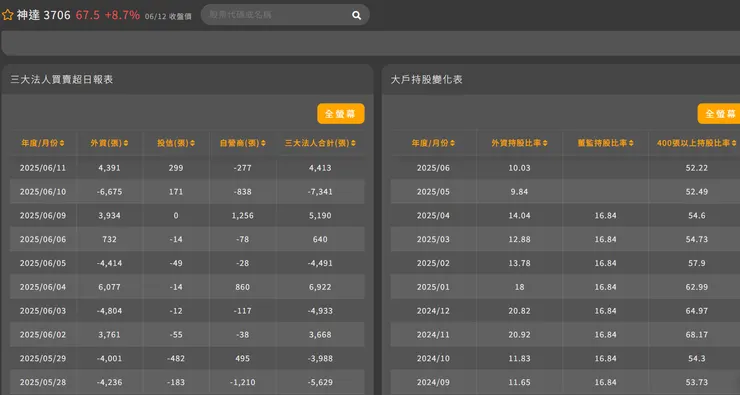The height and width of the screenshot is (395, 740).
Task: Select the 2024/11 month row cell
Action: [433, 335]
